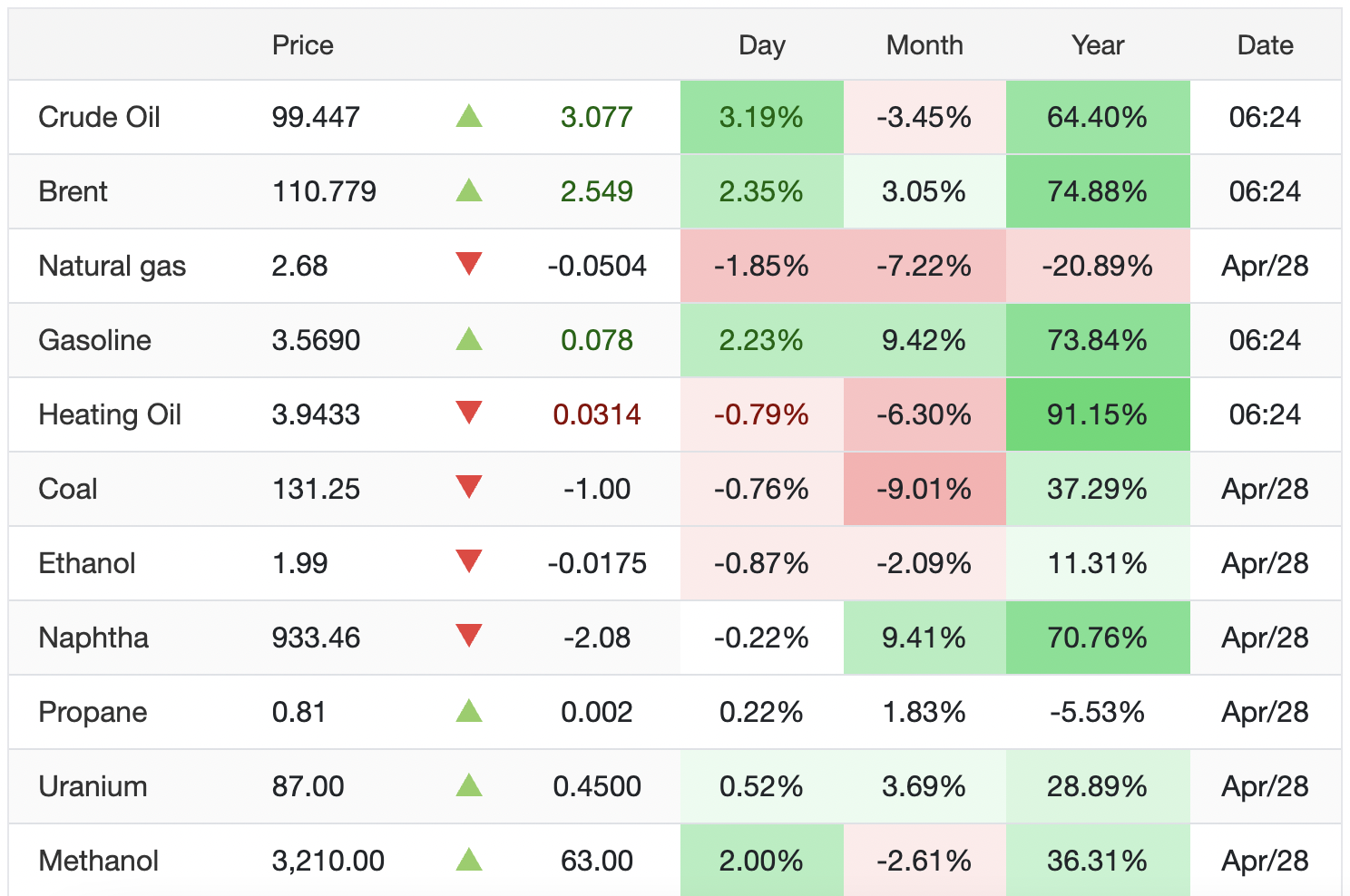Viewport: 1350px width, 896px height.
Task: Click Gasoline's green up triangle
Action: [469, 339]
